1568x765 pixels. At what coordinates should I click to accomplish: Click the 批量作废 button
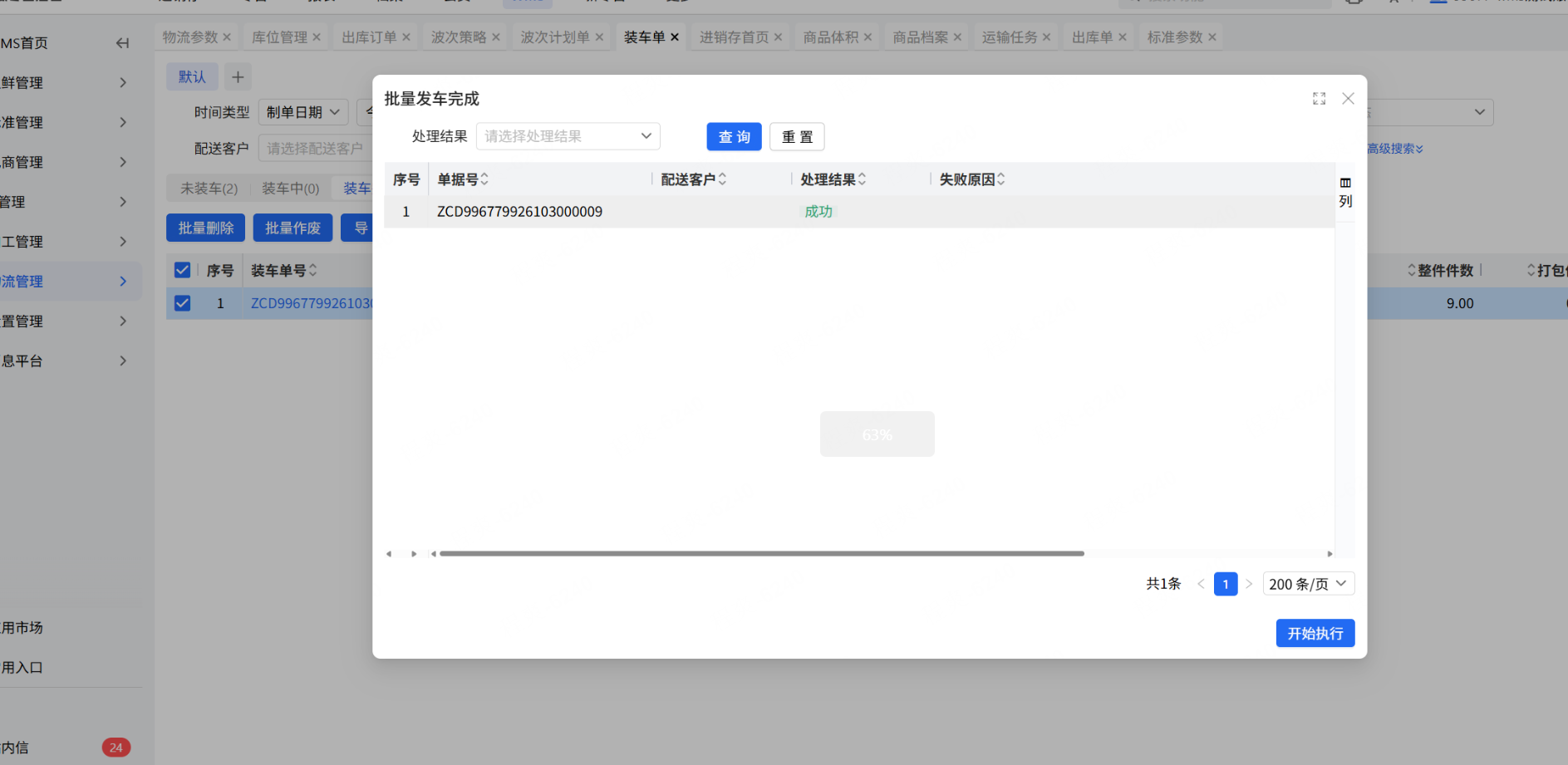click(292, 228)
